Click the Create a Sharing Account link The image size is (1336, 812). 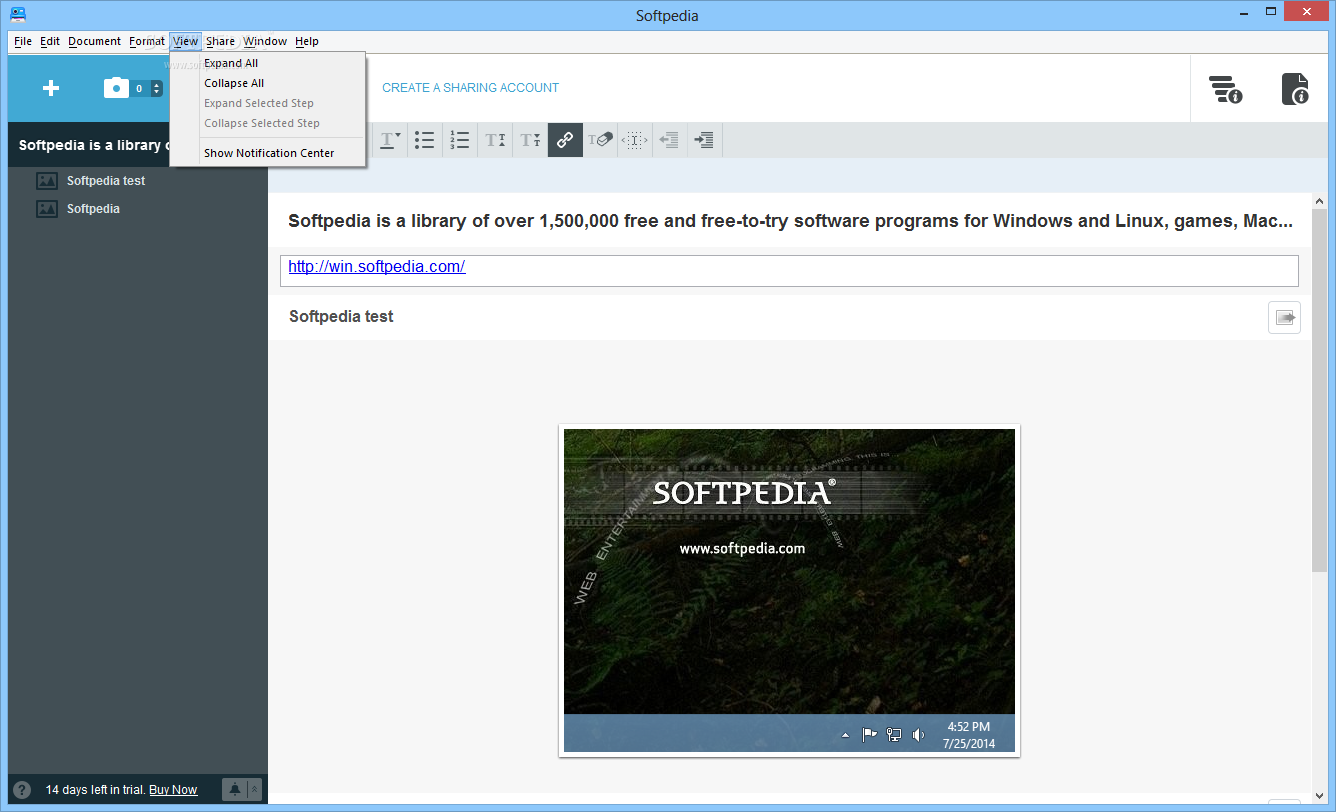tap(471, 88)
